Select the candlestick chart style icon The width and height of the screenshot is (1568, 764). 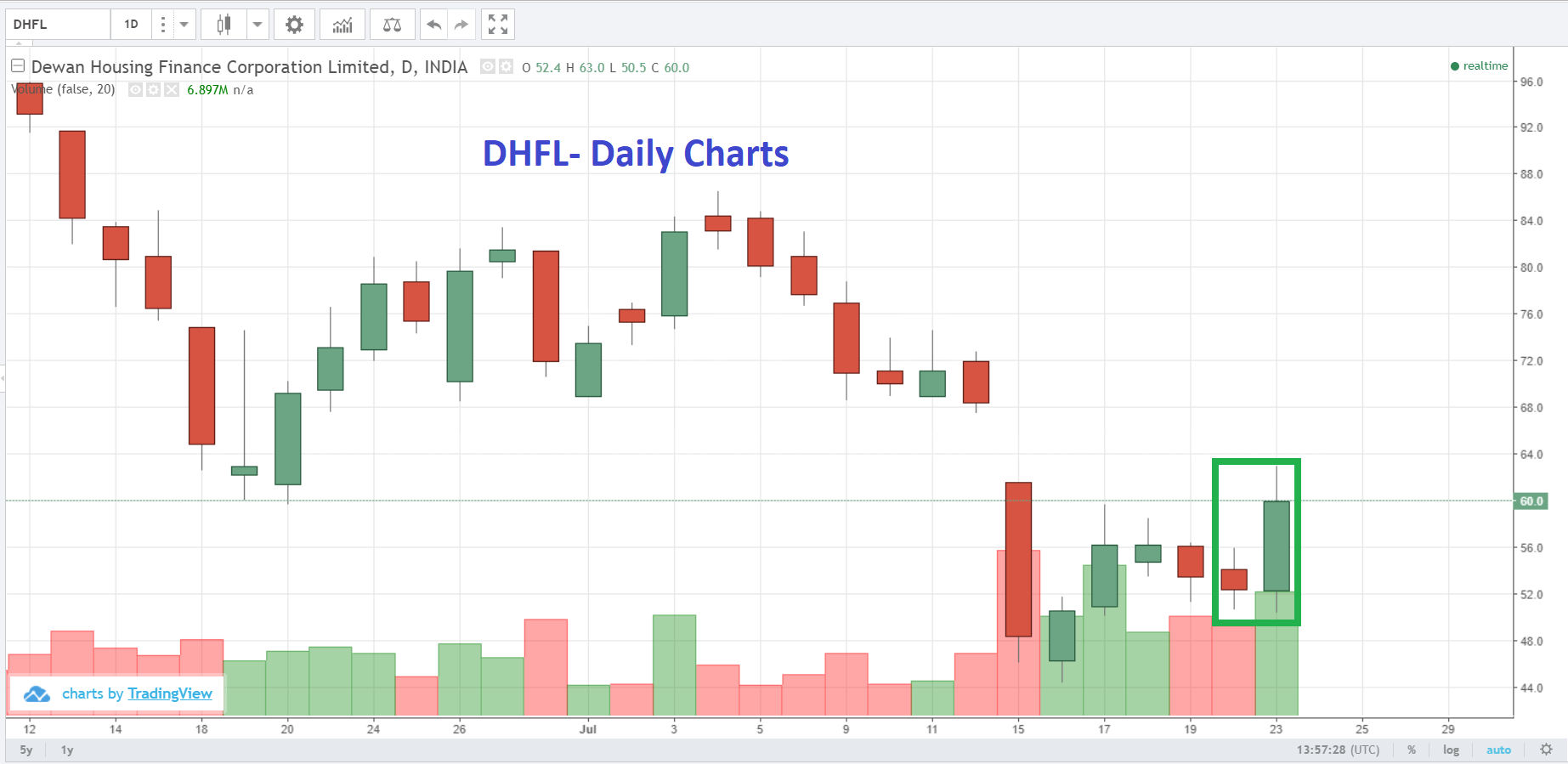coord(224,25)
